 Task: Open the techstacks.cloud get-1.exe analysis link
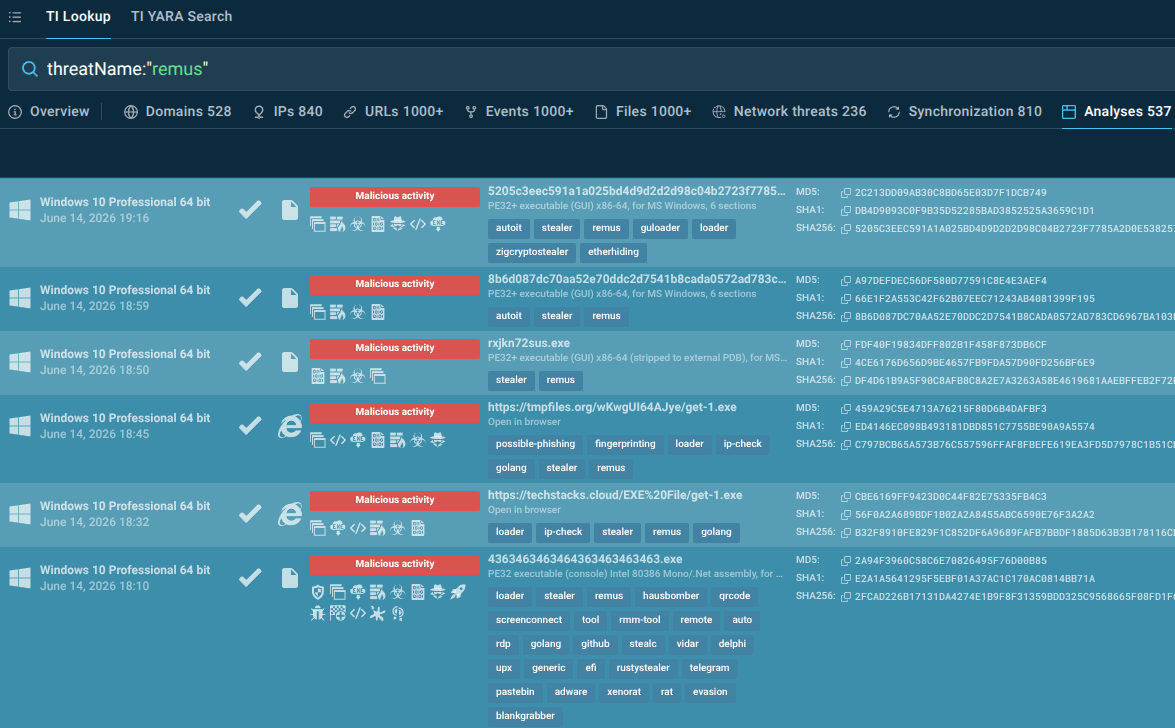[x=614, y=495]
